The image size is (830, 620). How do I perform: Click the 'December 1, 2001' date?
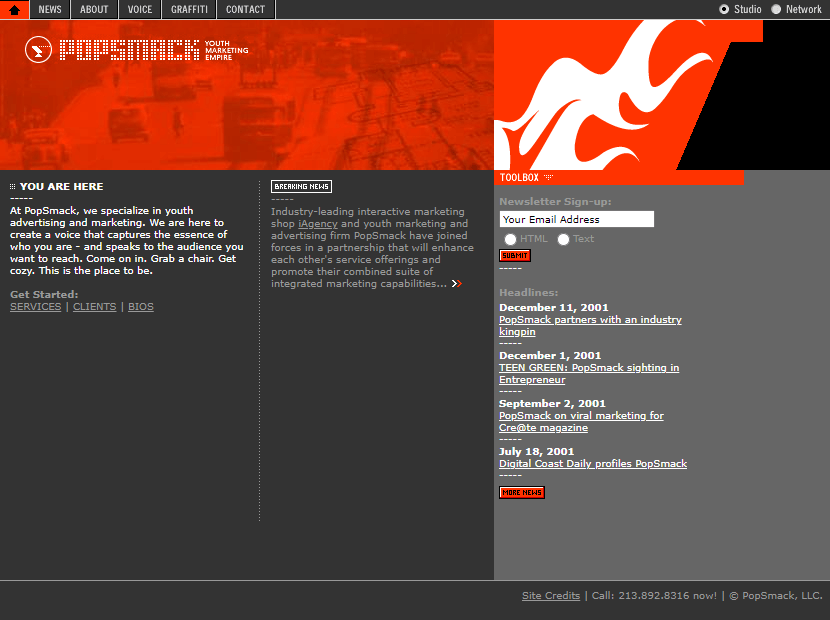coord(550,355)
